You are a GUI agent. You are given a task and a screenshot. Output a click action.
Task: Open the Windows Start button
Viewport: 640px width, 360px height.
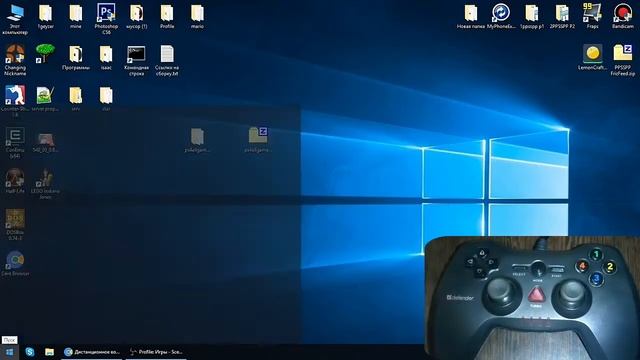(x=9, y=352)
